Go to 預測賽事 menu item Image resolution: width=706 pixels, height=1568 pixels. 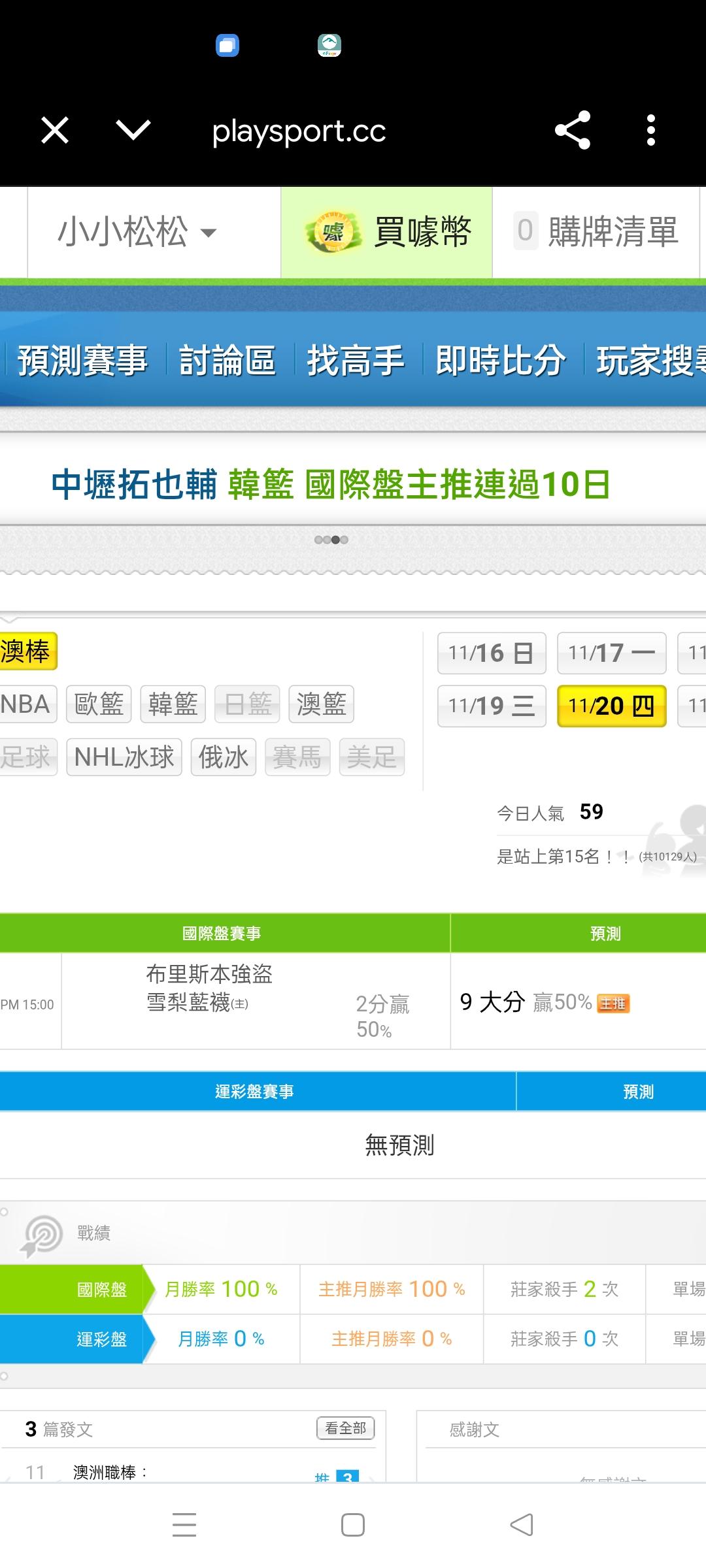(x=83, y=360)
